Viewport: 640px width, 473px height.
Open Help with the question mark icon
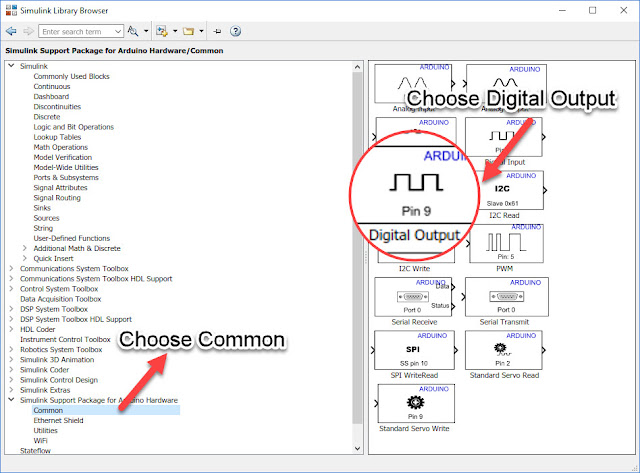coord(236,31)
